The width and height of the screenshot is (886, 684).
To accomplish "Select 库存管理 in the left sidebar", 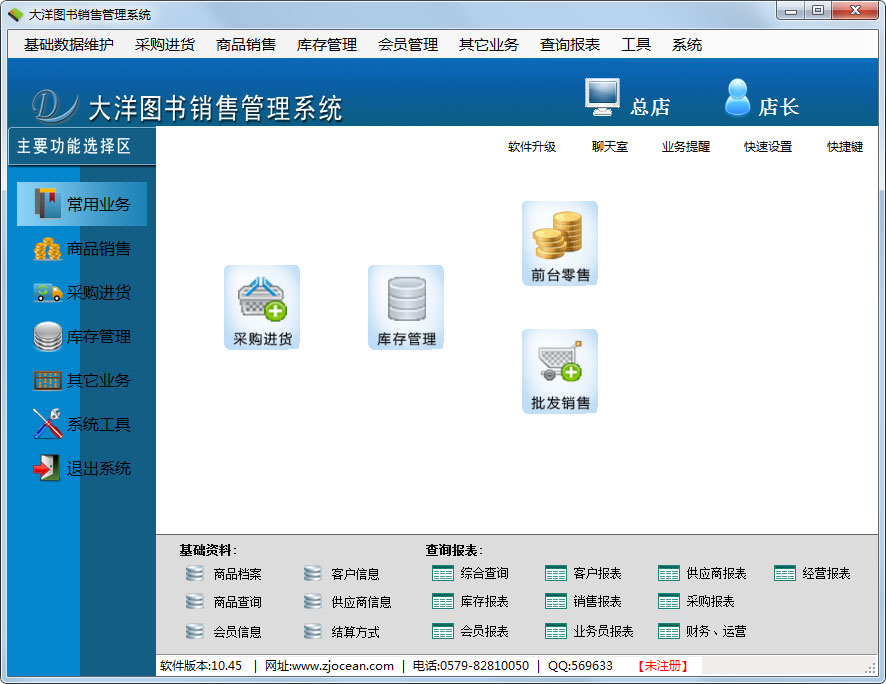I will 82,337.
